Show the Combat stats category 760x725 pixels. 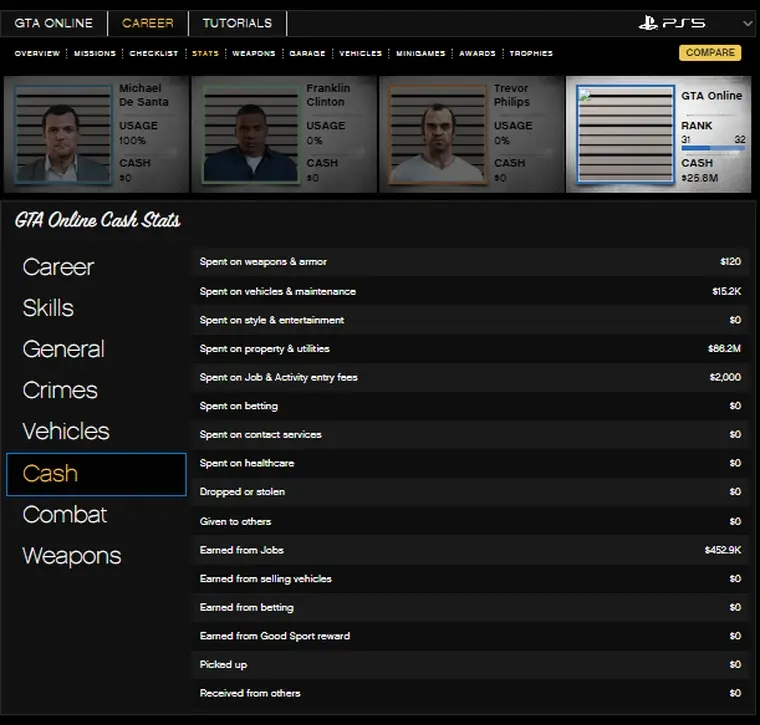coord(64,514)
